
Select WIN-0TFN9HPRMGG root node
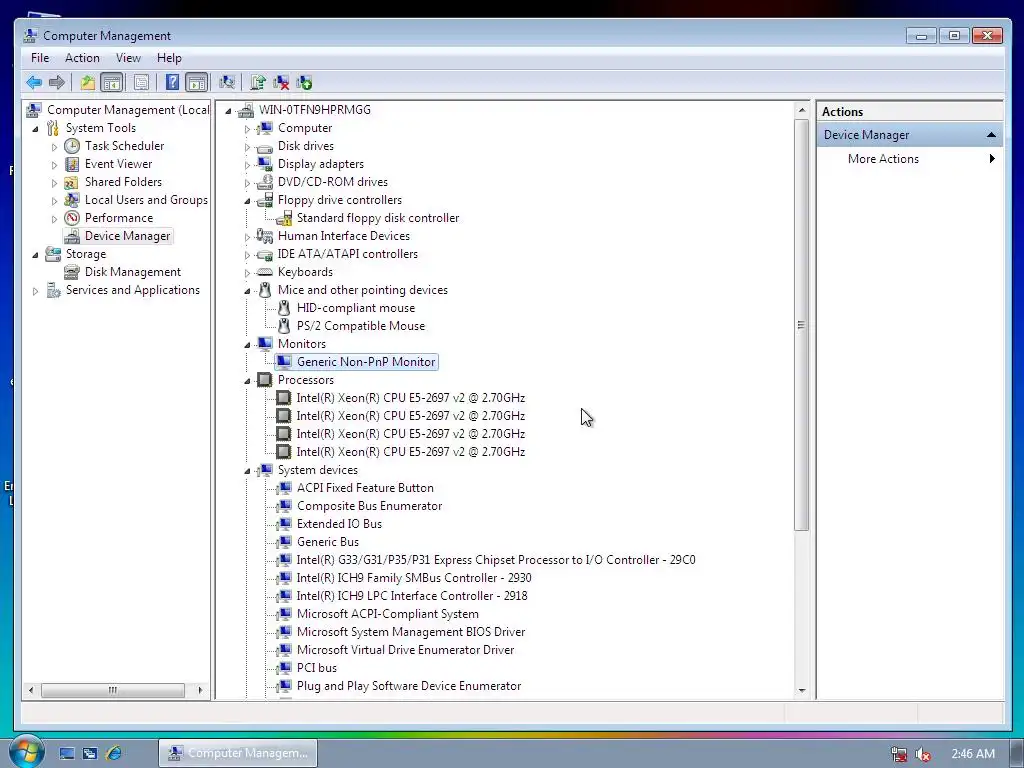[x=314, y=110]
